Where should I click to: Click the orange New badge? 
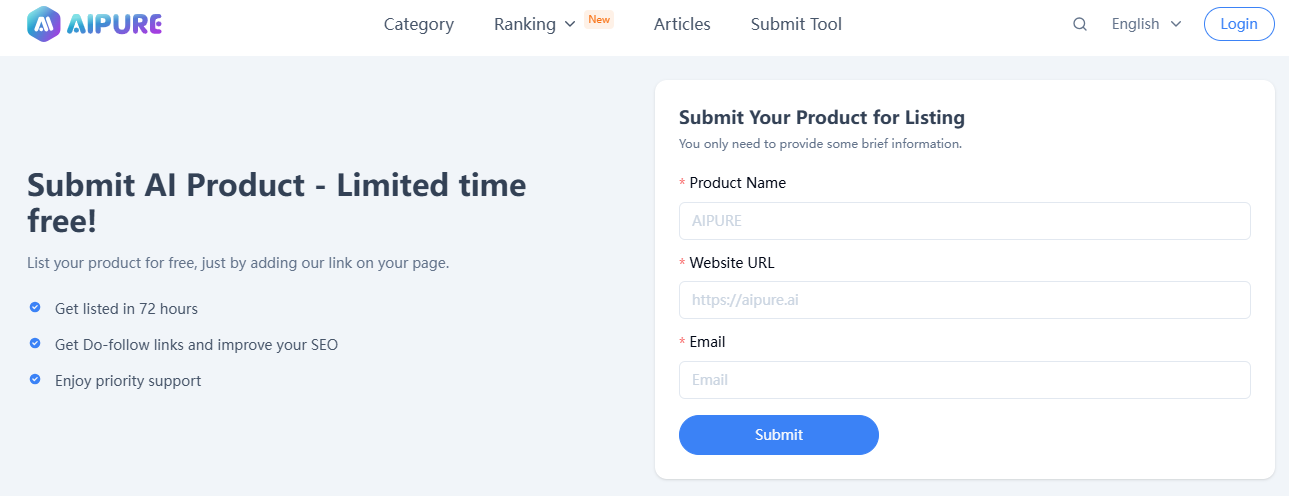click(599, 19)
